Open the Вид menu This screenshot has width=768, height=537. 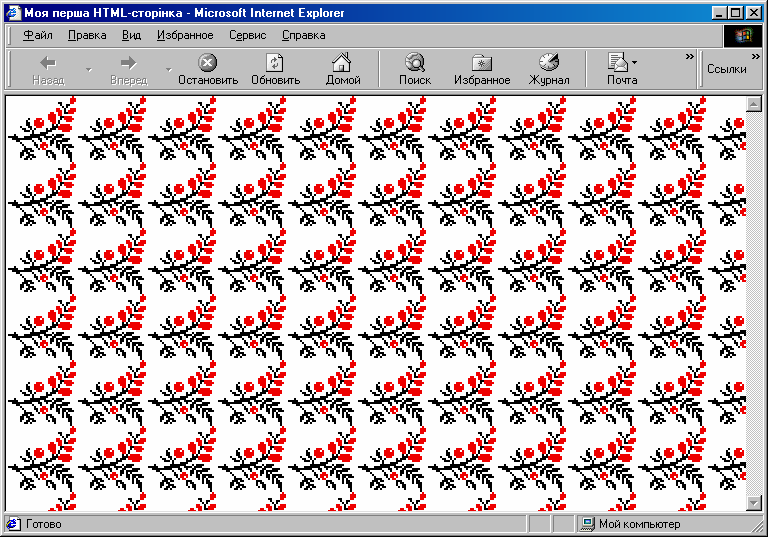click(131, 35)
